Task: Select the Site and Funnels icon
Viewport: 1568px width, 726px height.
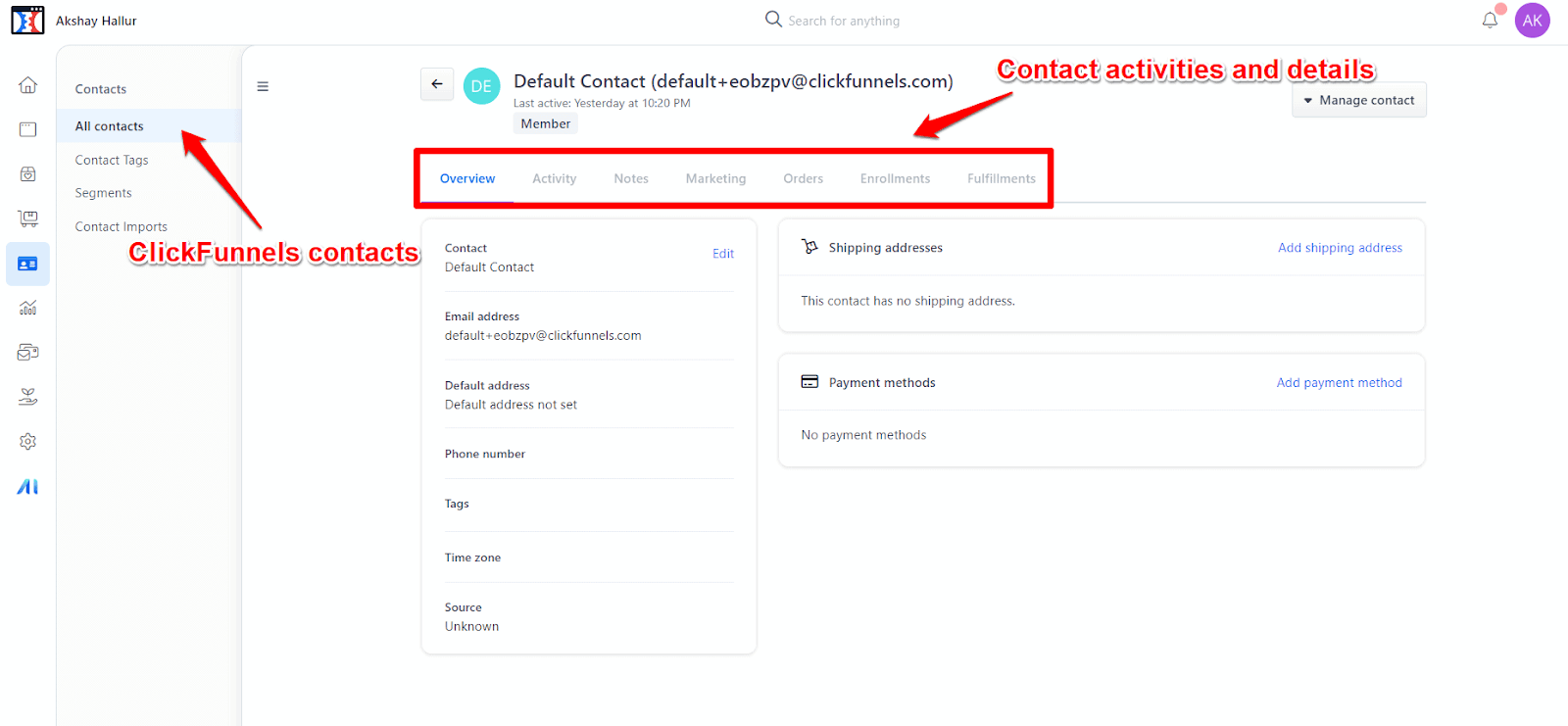Action: click(x=27, y=128)
